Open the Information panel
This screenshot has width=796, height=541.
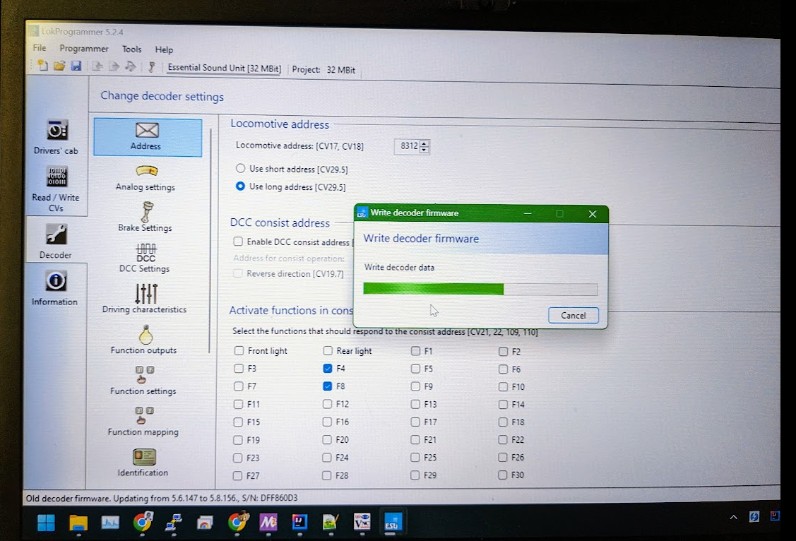point(55,287)
